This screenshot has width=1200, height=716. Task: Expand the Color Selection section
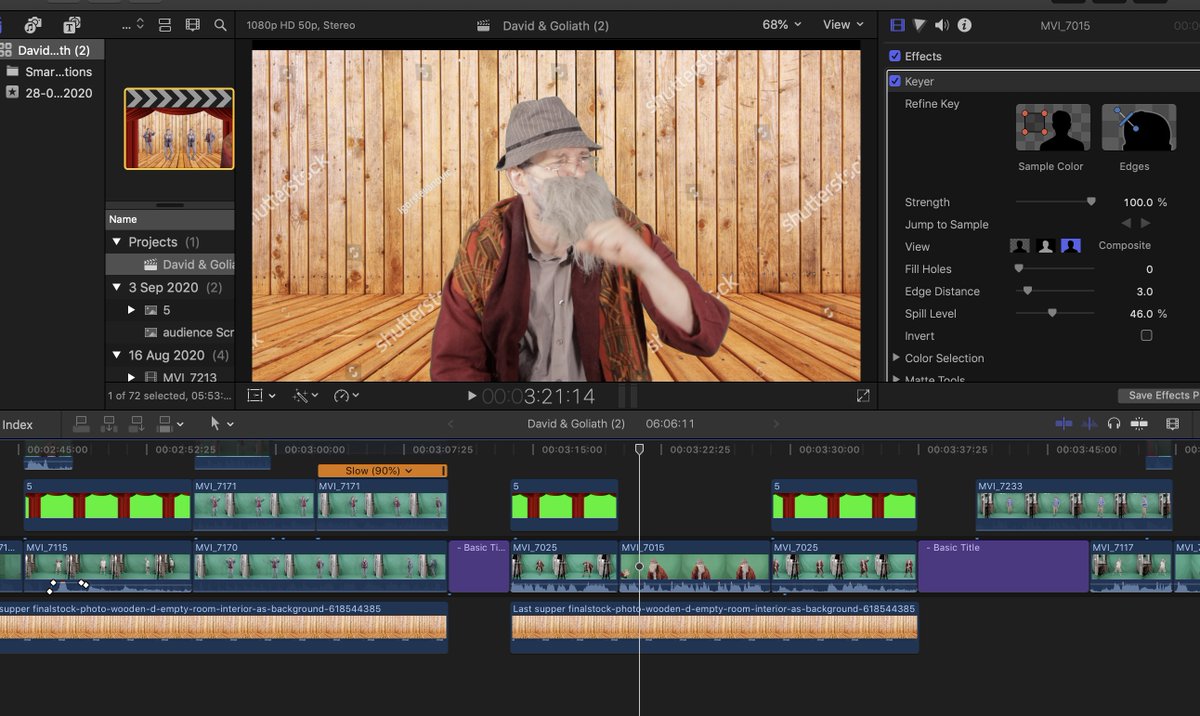(896, 358)
